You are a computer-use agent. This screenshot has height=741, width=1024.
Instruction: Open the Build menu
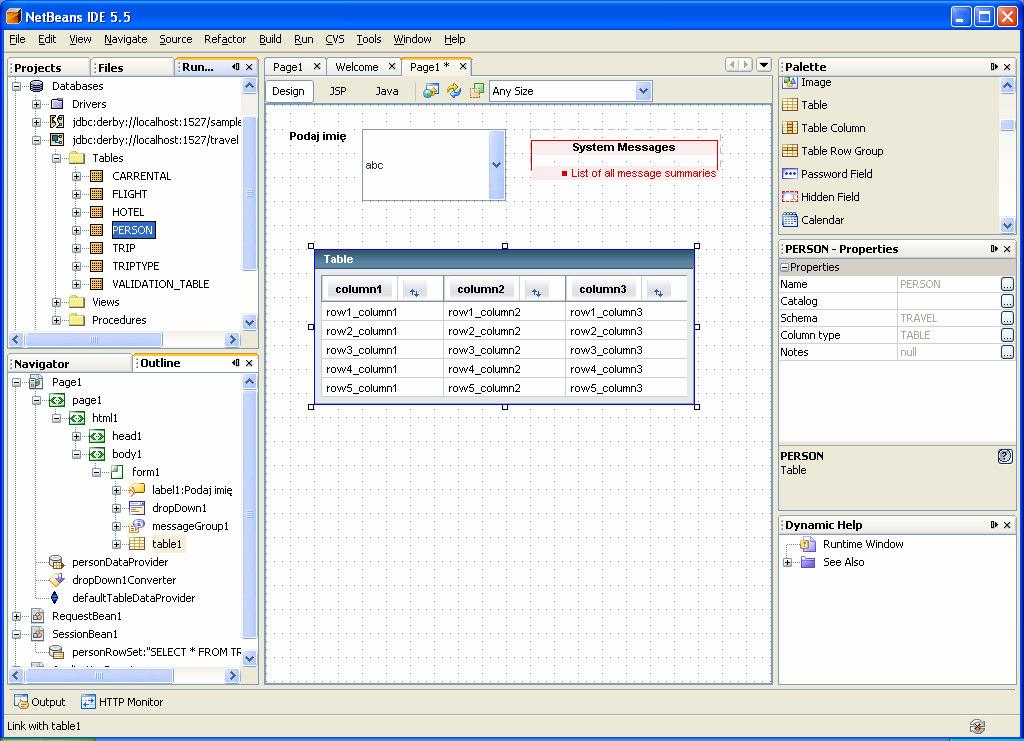(270, 39)
